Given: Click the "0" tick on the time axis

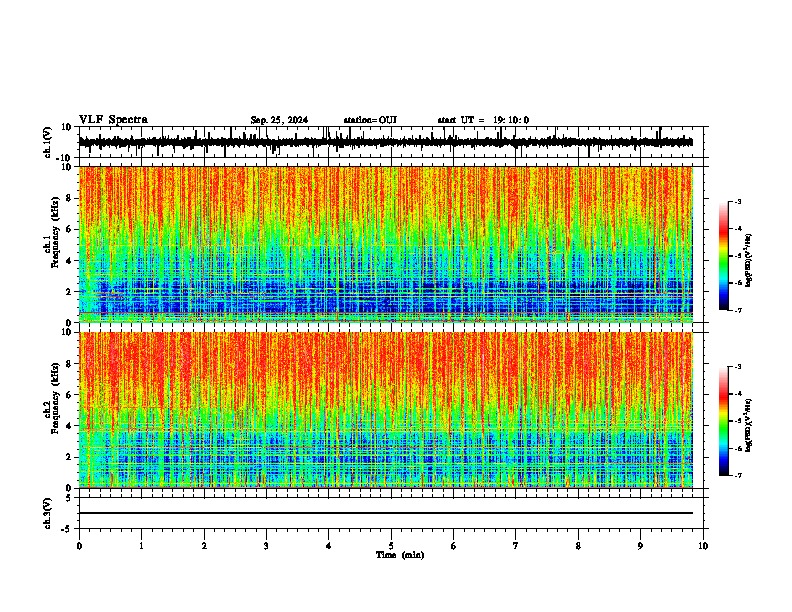Looking at the screenshot, I should pos(79,546).
